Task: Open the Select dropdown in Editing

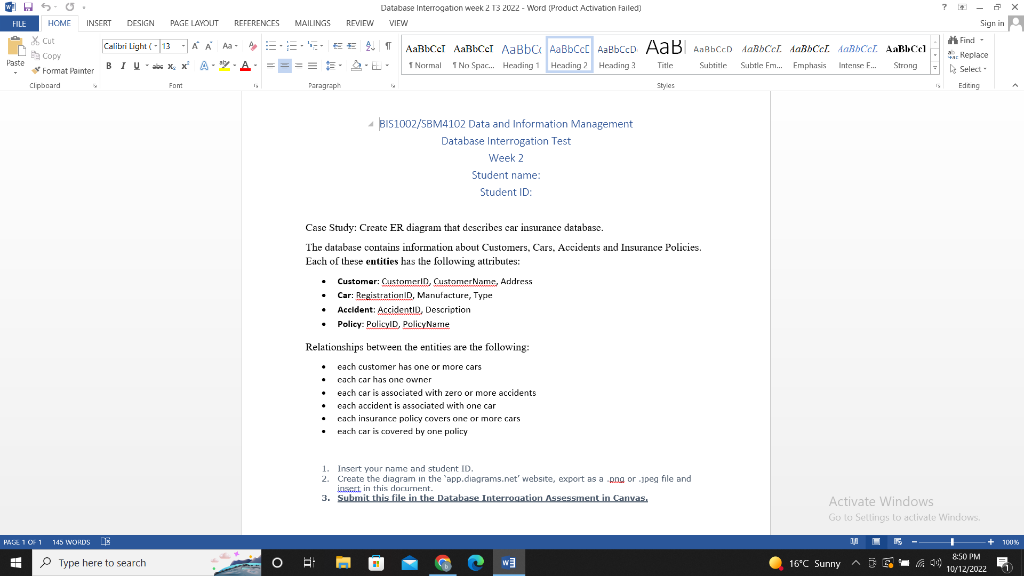Action: coord(968,69)
